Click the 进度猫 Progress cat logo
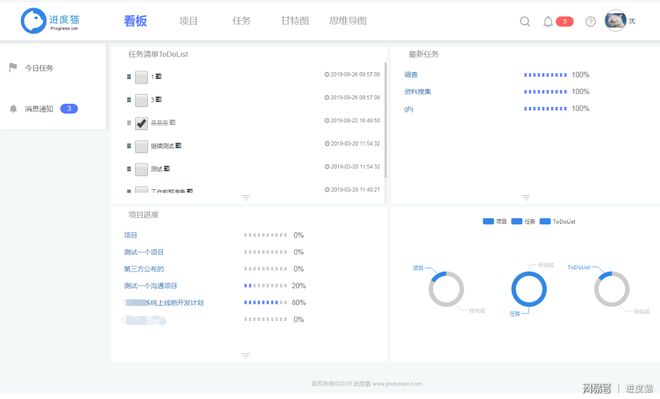The height and width of the screenshot is (399, 660). coord(51,21)
